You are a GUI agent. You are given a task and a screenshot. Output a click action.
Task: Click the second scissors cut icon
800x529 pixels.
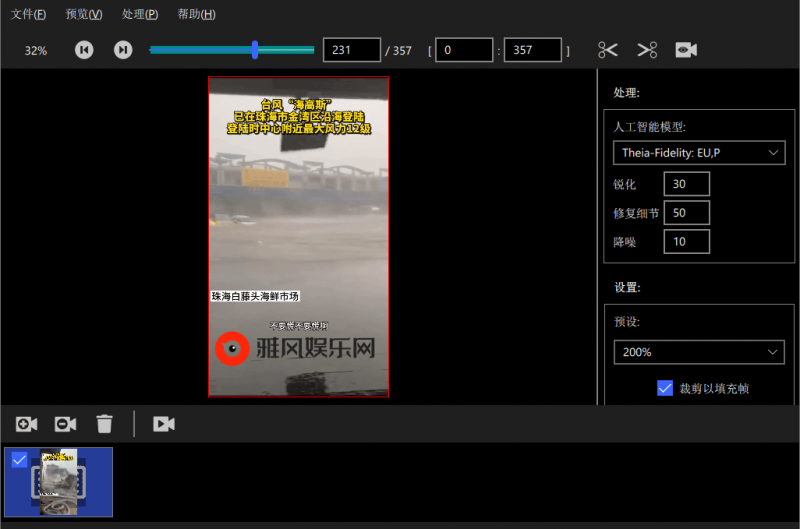click(647, 50)
